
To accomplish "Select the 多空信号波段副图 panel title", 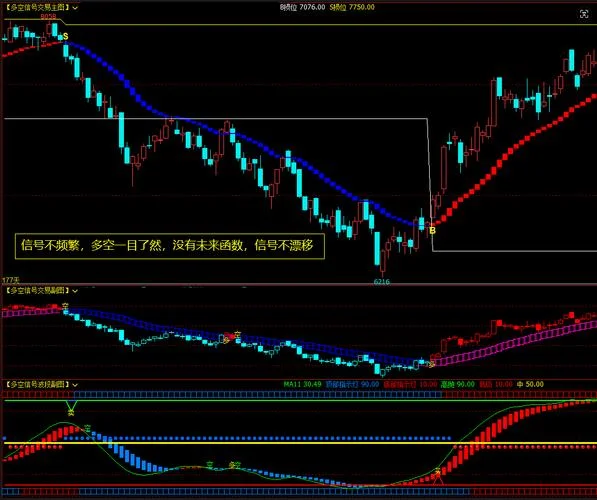I will tap(37, 385).
